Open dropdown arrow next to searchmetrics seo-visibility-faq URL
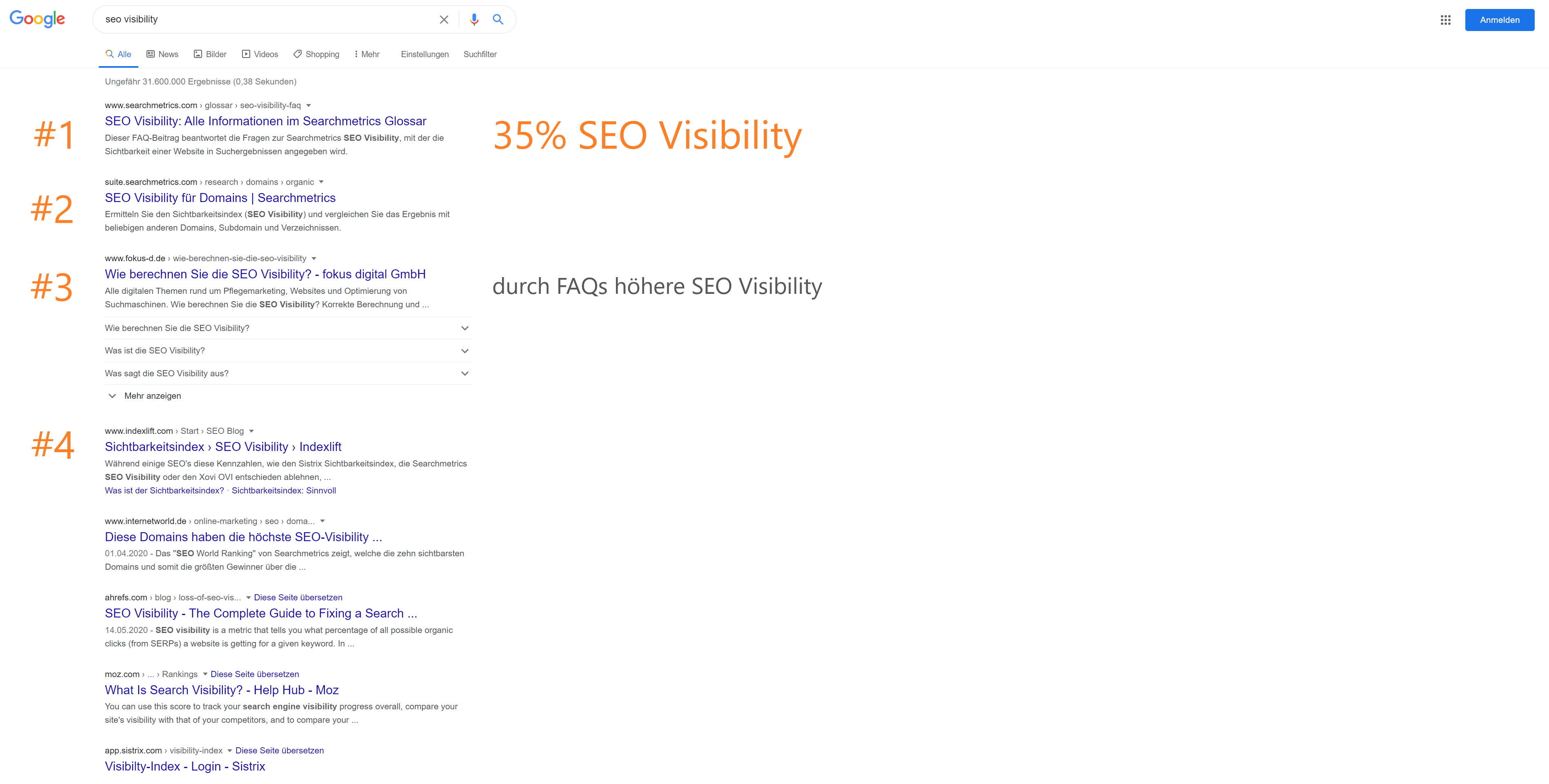The width and height of the screenshot is (1549, 784). click(309, 106)
